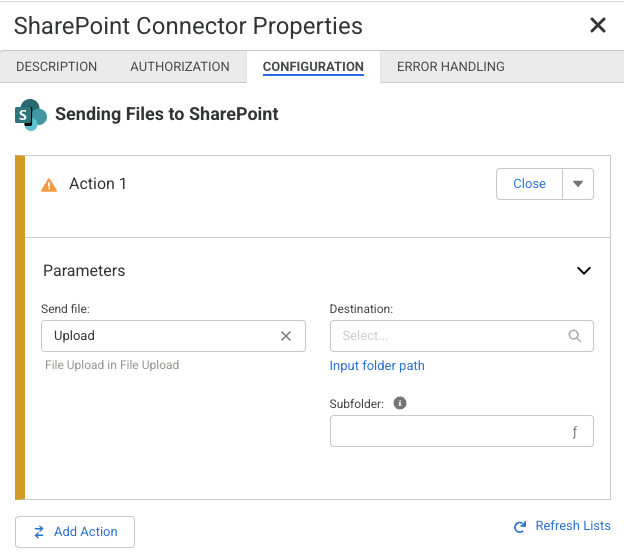Open the Authorization tab

point(180,66)
